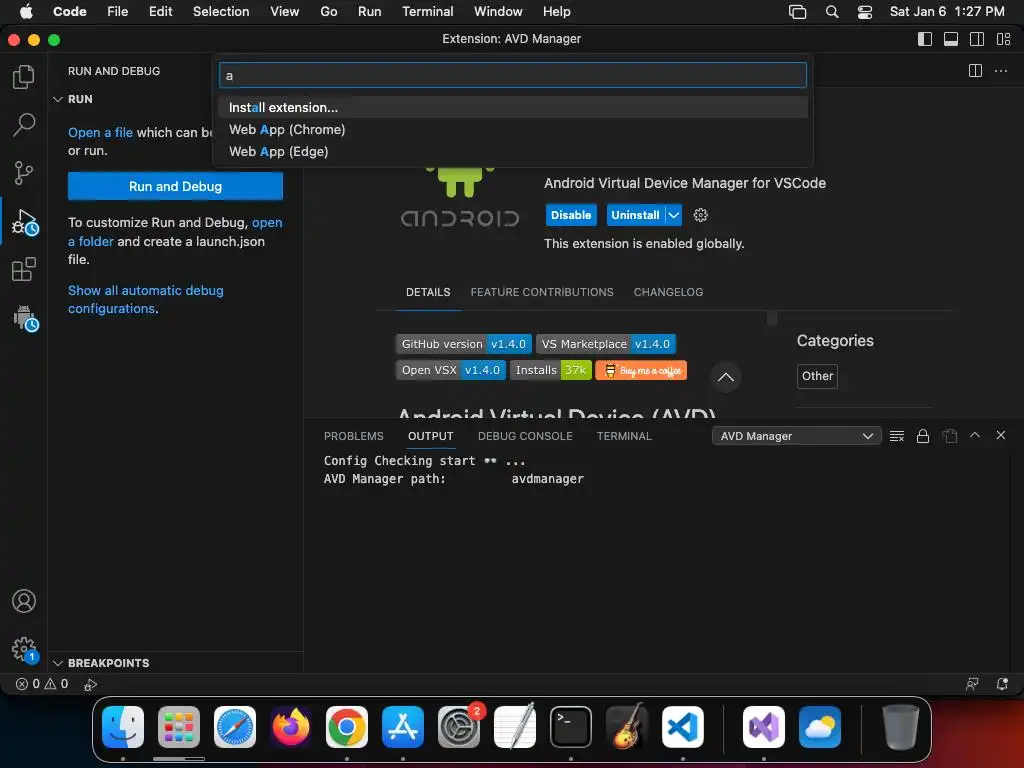
Task: Open errors and warnings count in status bar
Action: tap(42, 684)
